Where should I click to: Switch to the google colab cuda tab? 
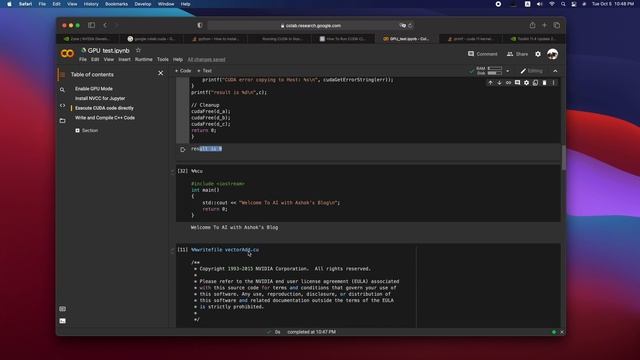tap(151, 39)
